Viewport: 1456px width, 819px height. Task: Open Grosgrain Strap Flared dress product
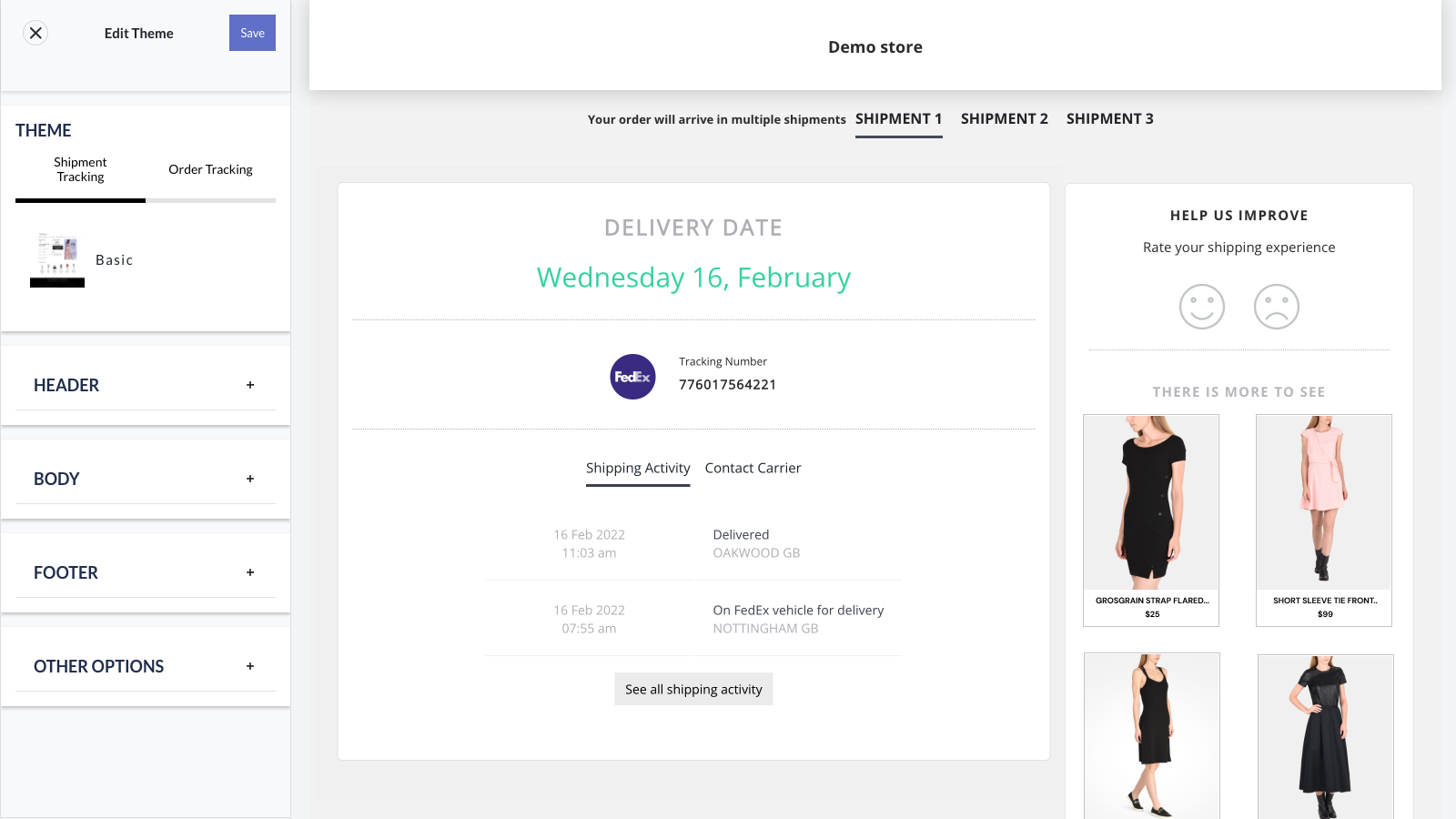pyautogui.click(x=1151, y=521)
